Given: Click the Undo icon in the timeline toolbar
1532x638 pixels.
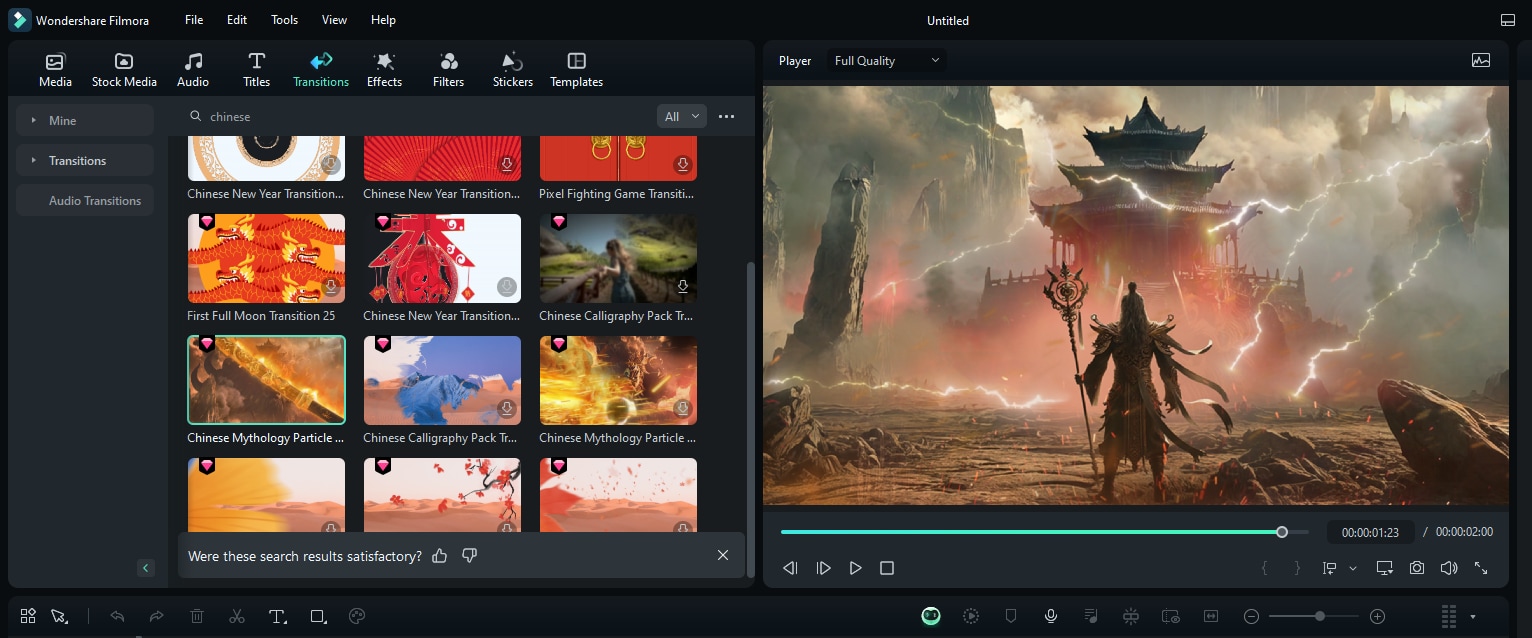Looking at the screenshot, I should click(117, 616).
